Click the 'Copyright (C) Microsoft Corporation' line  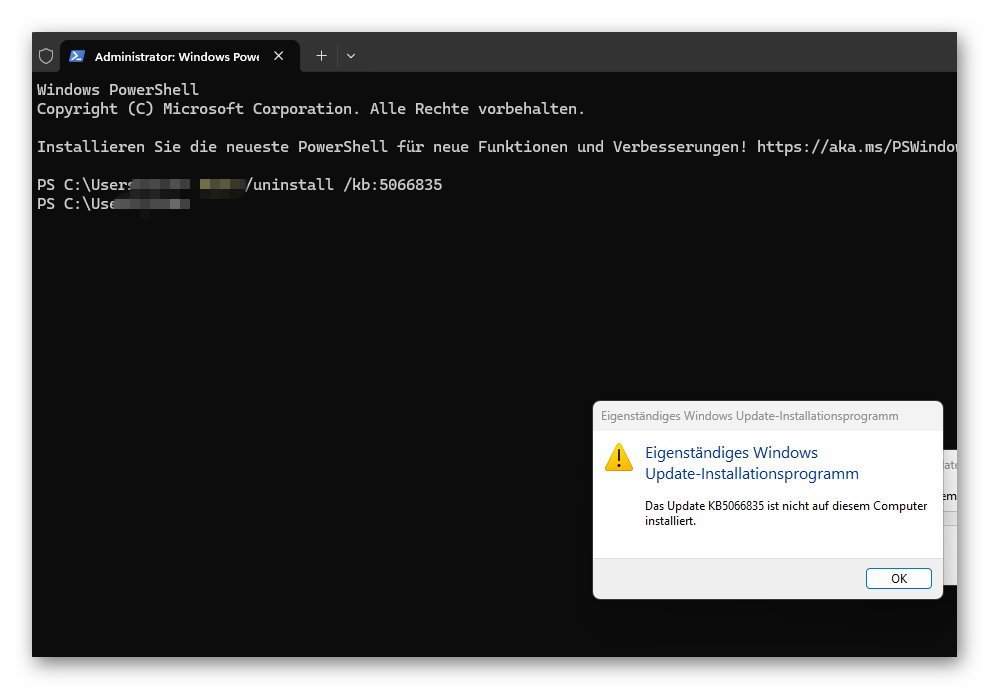click(311, 109)
